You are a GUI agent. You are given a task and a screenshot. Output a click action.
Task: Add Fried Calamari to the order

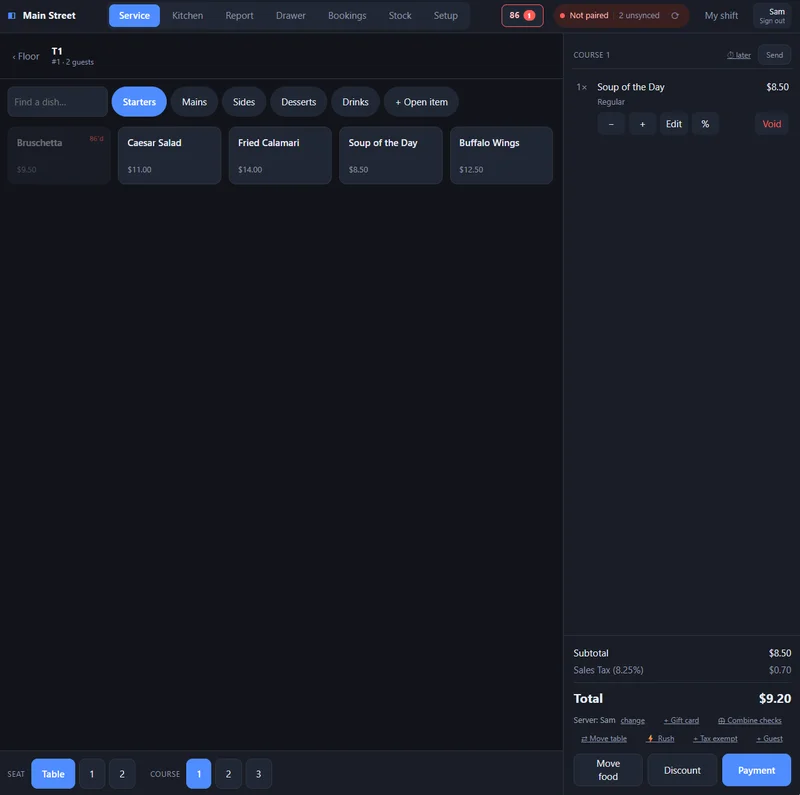(x=280, y=155)
